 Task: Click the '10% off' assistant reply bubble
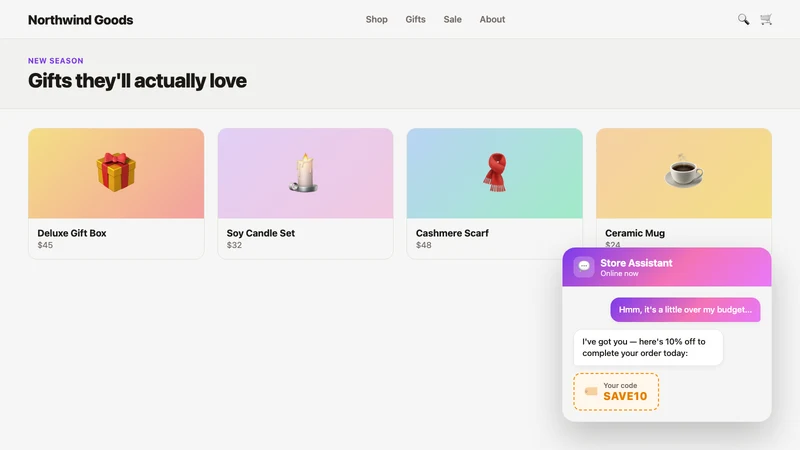(x=648, y=347)
